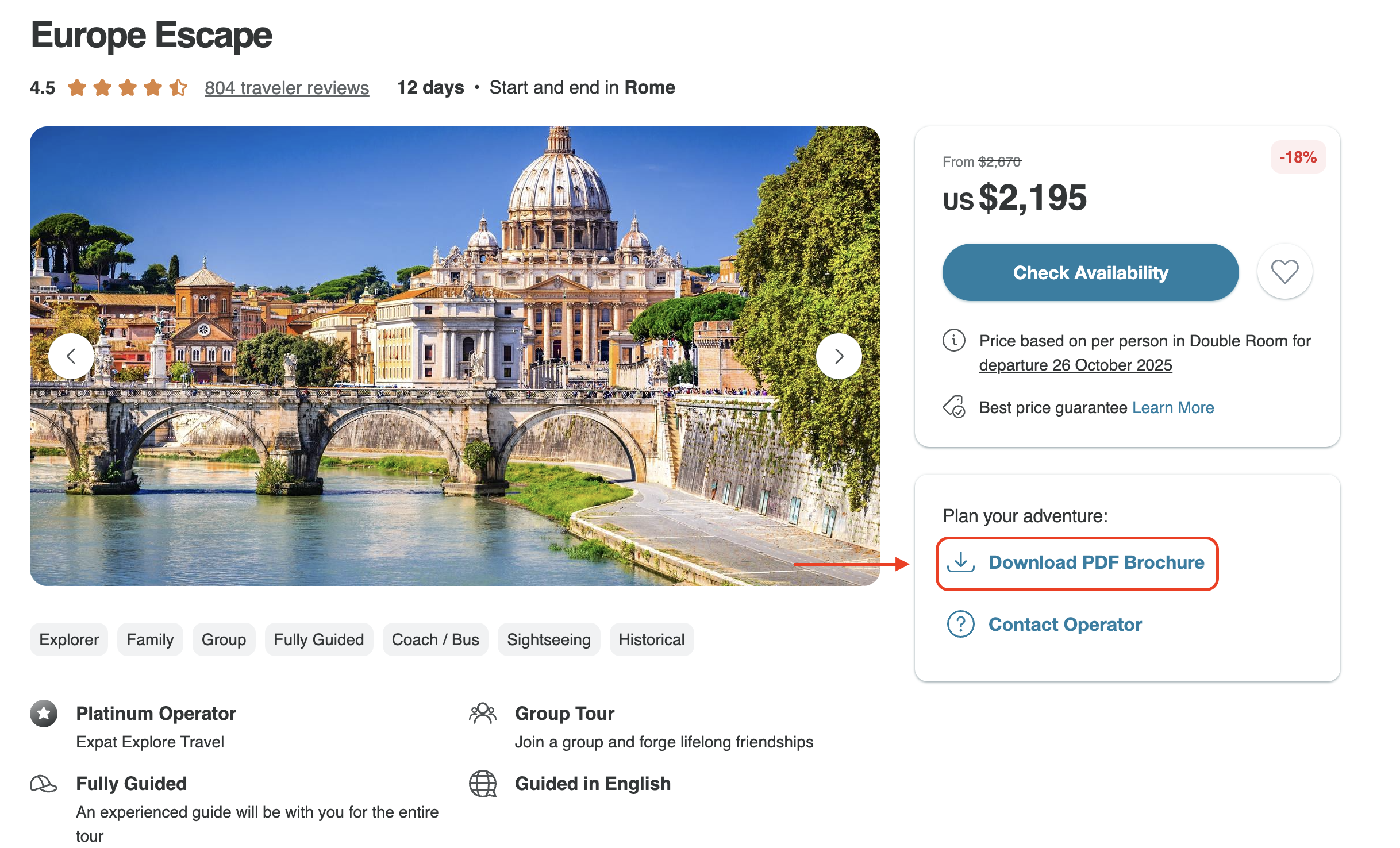The image size is (1400, 848).
Task: Select the Explorer tag
Action: click(69, 639)
